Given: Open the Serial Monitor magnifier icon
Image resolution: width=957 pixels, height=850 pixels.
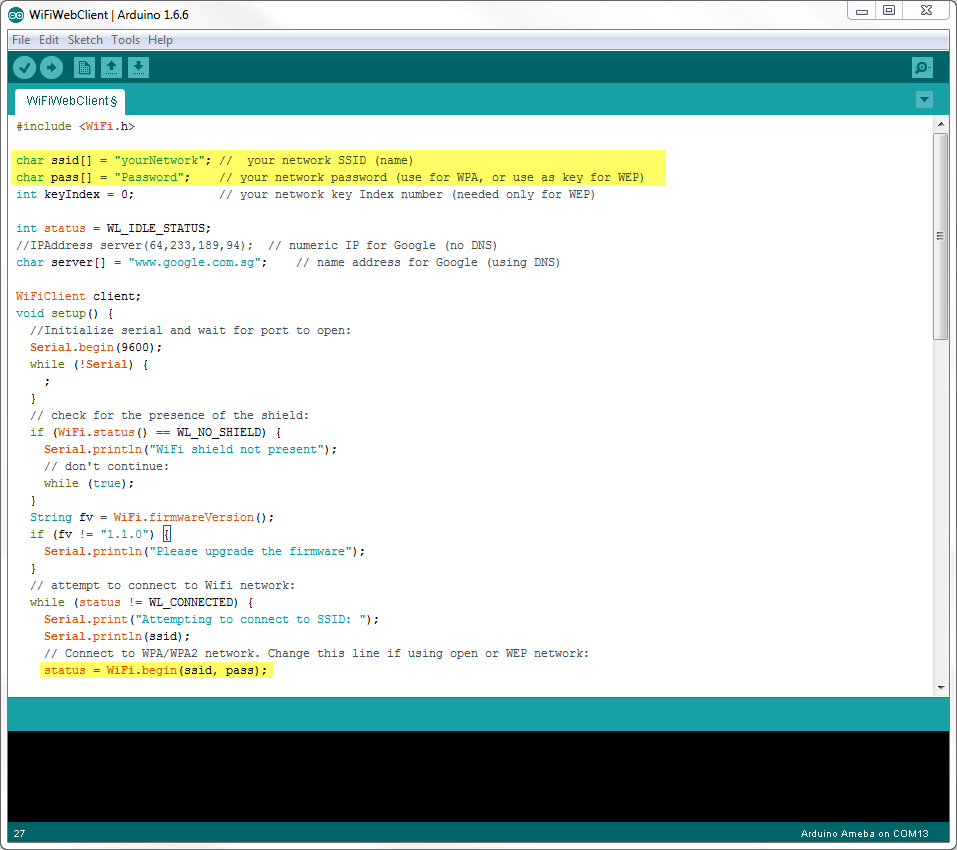Looking at the screenshot, I should point(922,68).
